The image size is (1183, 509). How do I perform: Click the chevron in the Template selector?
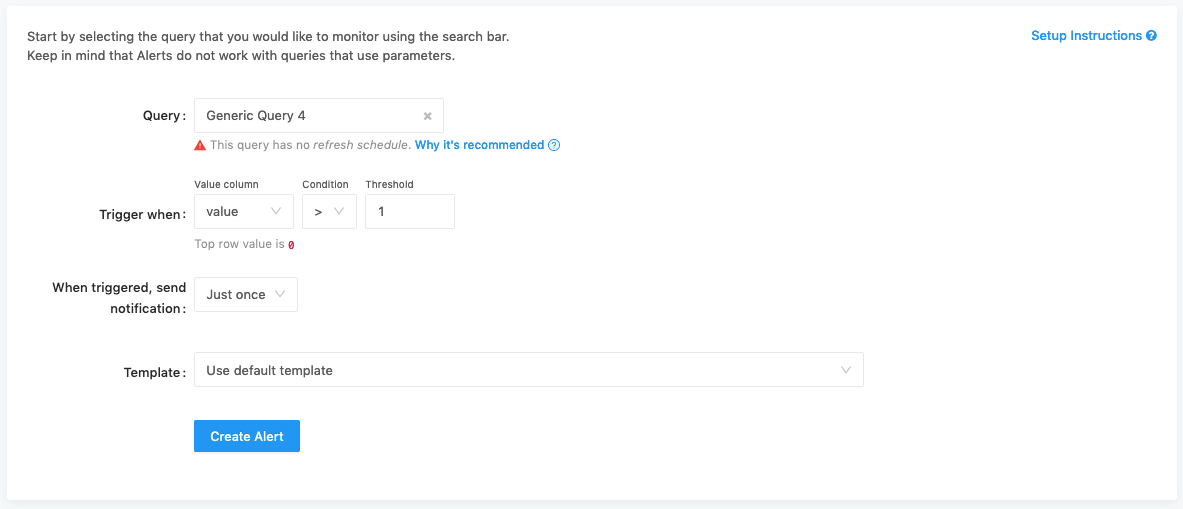846,370
